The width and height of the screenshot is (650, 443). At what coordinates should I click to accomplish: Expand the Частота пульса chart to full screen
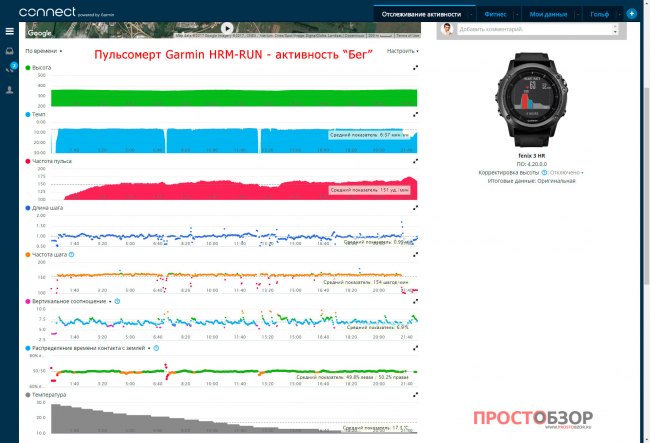tap(415, 161)
